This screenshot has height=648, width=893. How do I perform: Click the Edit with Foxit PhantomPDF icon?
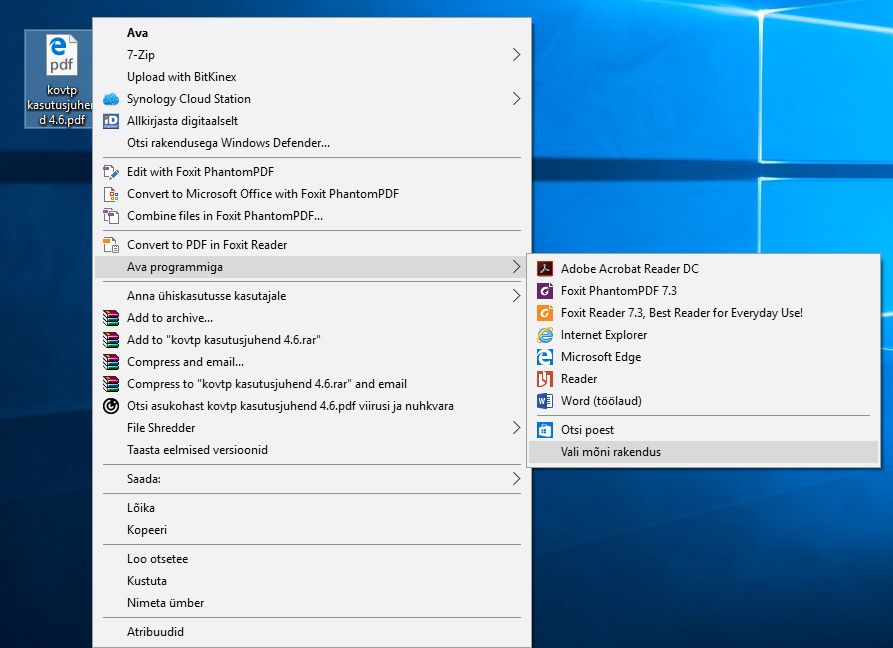coord(111,172)
